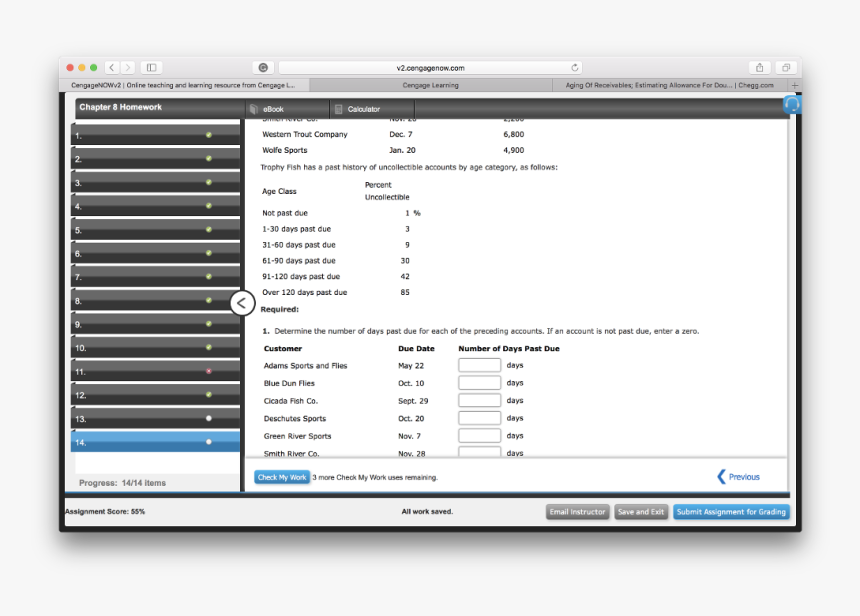The height and width of the screenshot is (616, 860).
Task: Select question 11 in the homework list
Action: coord(155,371)
